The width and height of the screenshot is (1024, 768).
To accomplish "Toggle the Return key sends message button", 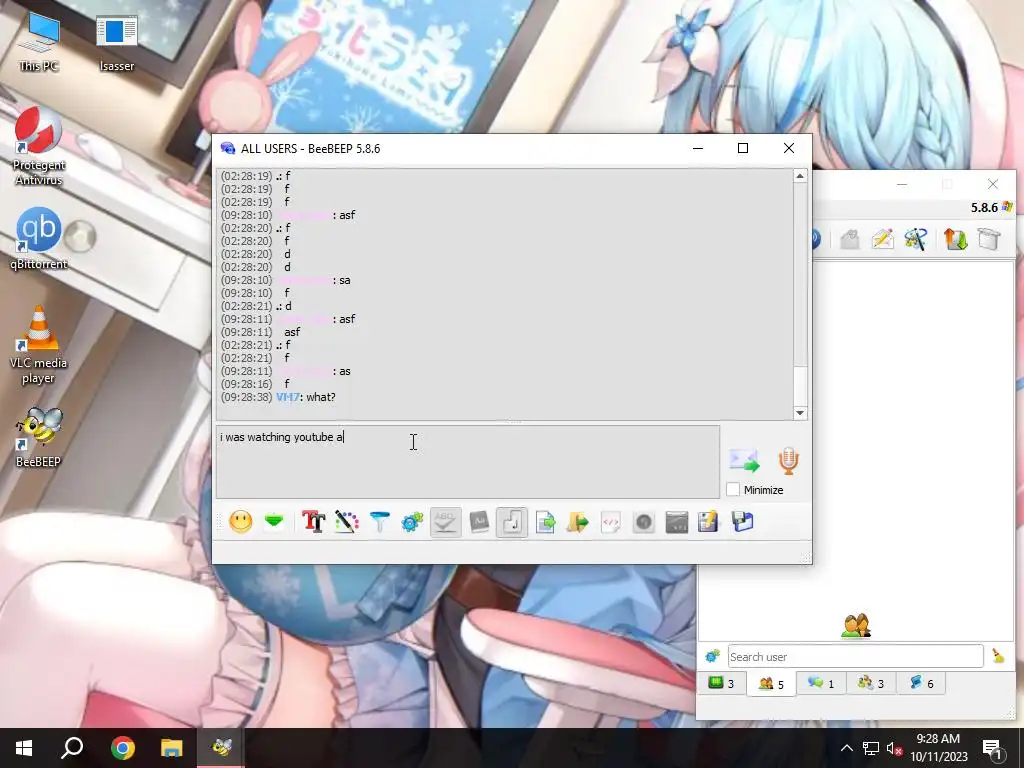I will point(512,522).
